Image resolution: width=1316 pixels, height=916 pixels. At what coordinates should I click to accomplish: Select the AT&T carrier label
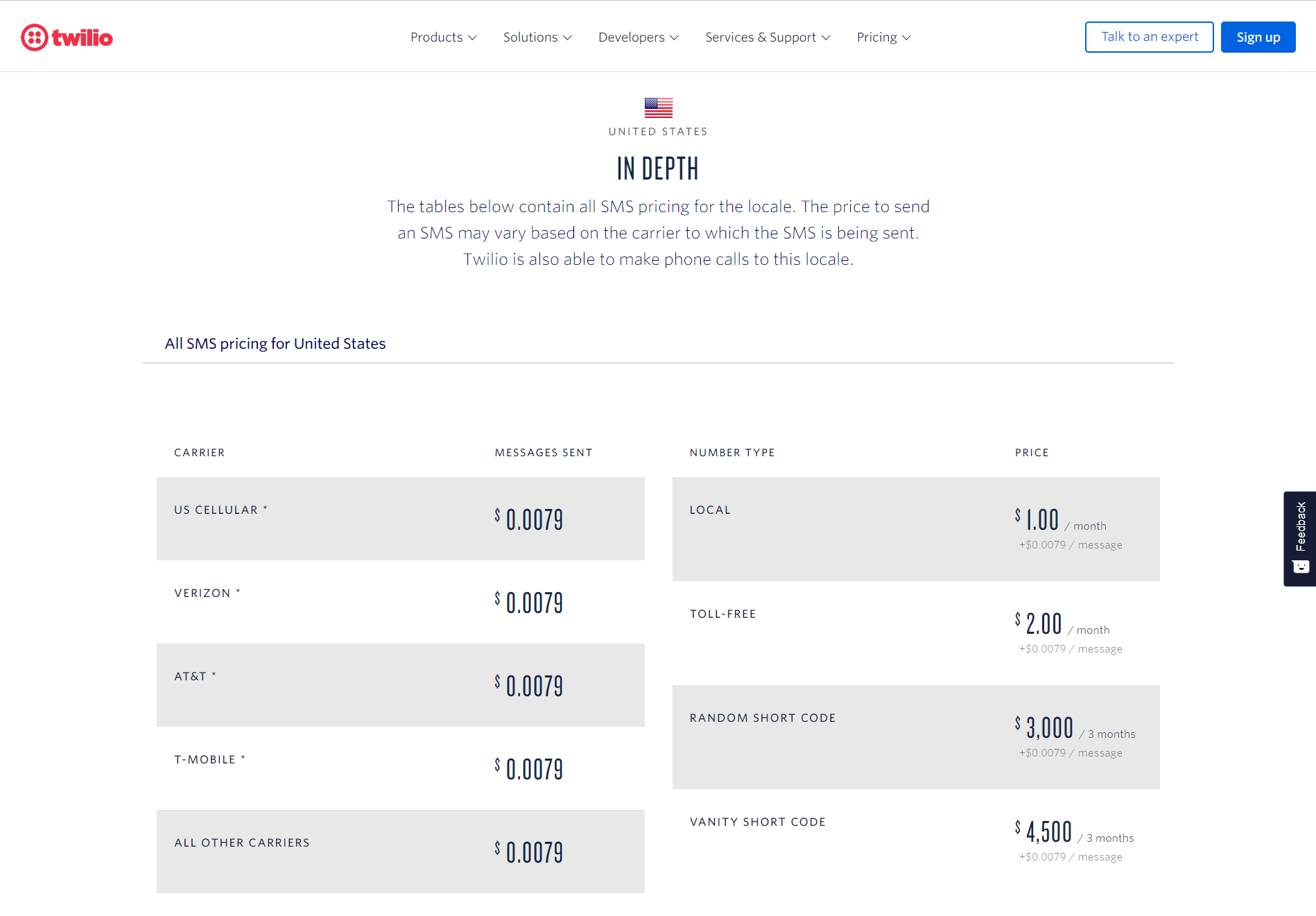195,676
